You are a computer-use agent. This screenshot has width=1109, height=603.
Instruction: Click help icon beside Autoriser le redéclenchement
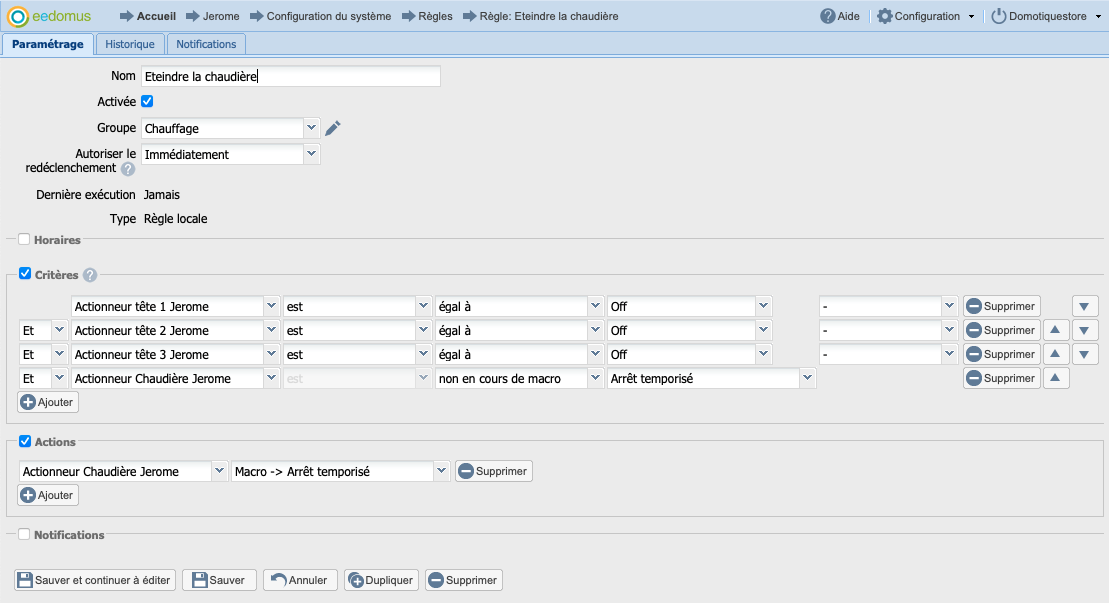[128, 169]
